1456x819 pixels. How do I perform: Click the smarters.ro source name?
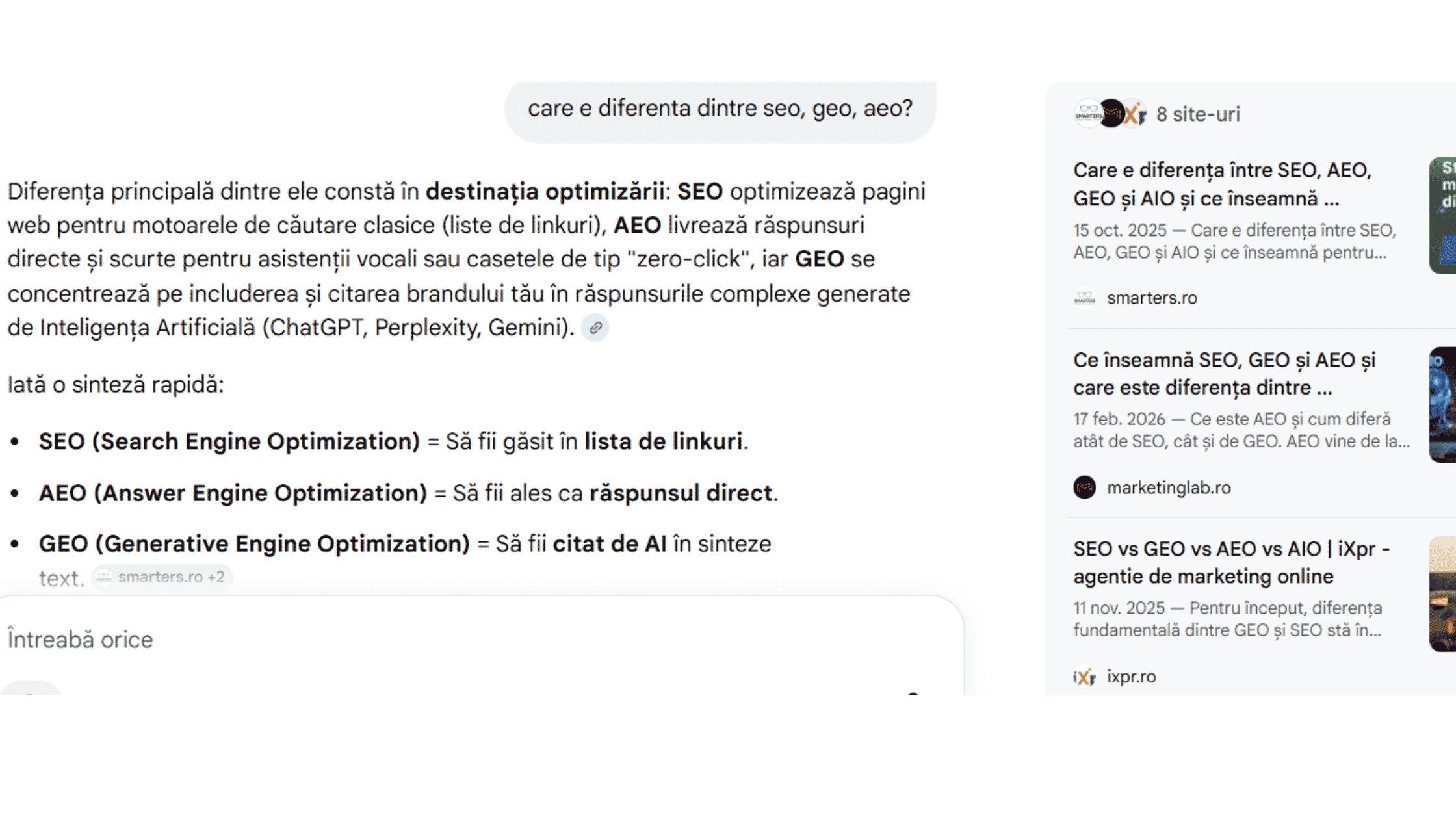coord(1152,298)
